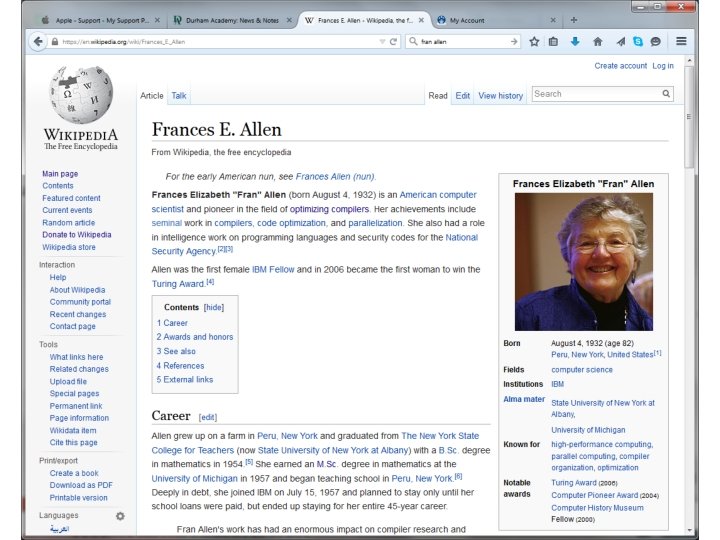Select the Read tab
Screen dimensions: 720x540
point(438,96)
